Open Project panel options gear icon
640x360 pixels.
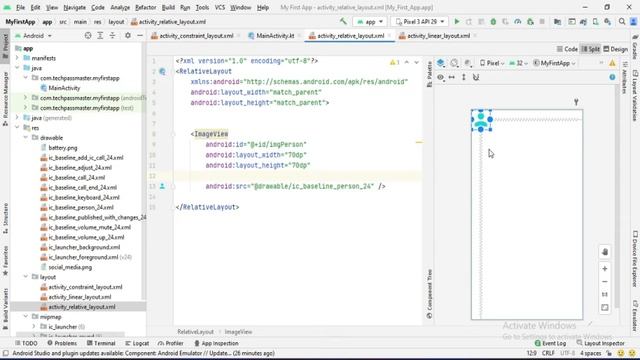click(128, 36)
